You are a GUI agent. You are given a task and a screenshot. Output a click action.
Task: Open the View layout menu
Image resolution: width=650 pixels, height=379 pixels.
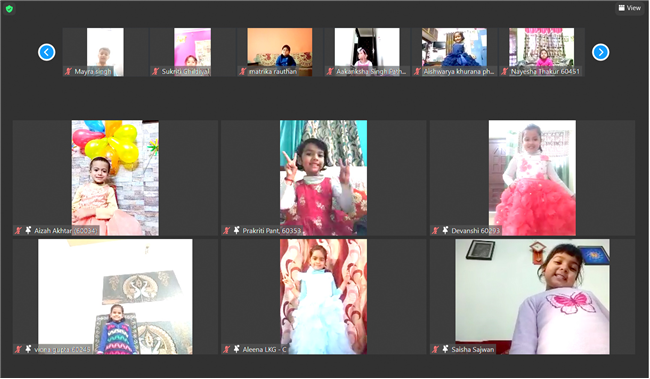tap(629, 8)
